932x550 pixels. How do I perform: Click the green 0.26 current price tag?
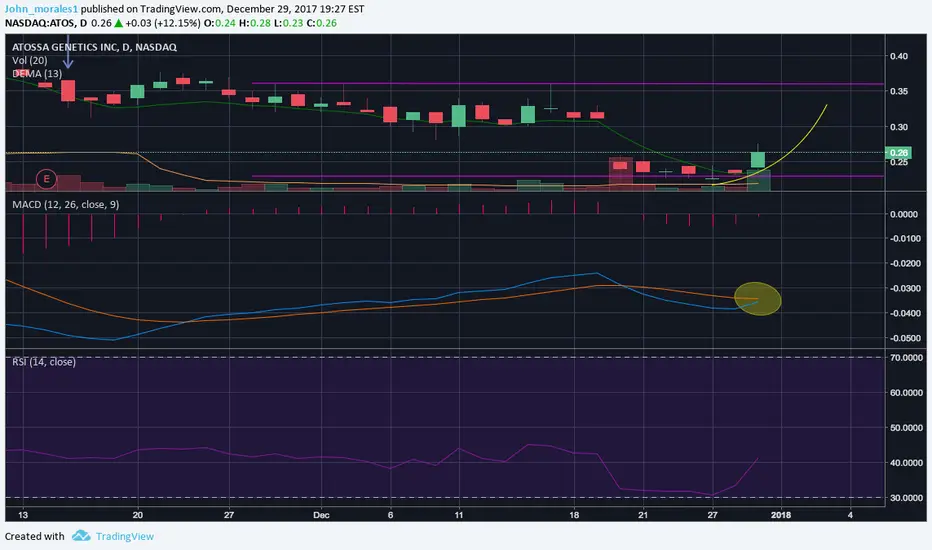[x=898, y=153]
